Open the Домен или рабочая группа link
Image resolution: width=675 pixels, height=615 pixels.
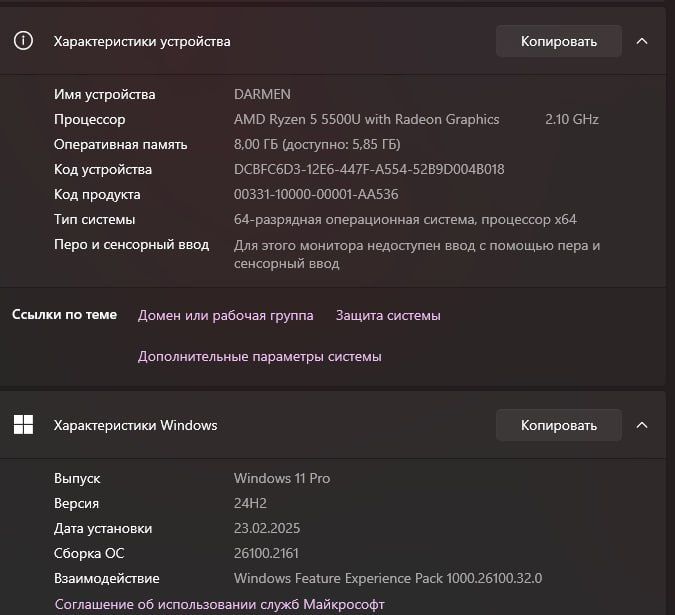pos(226,315)
